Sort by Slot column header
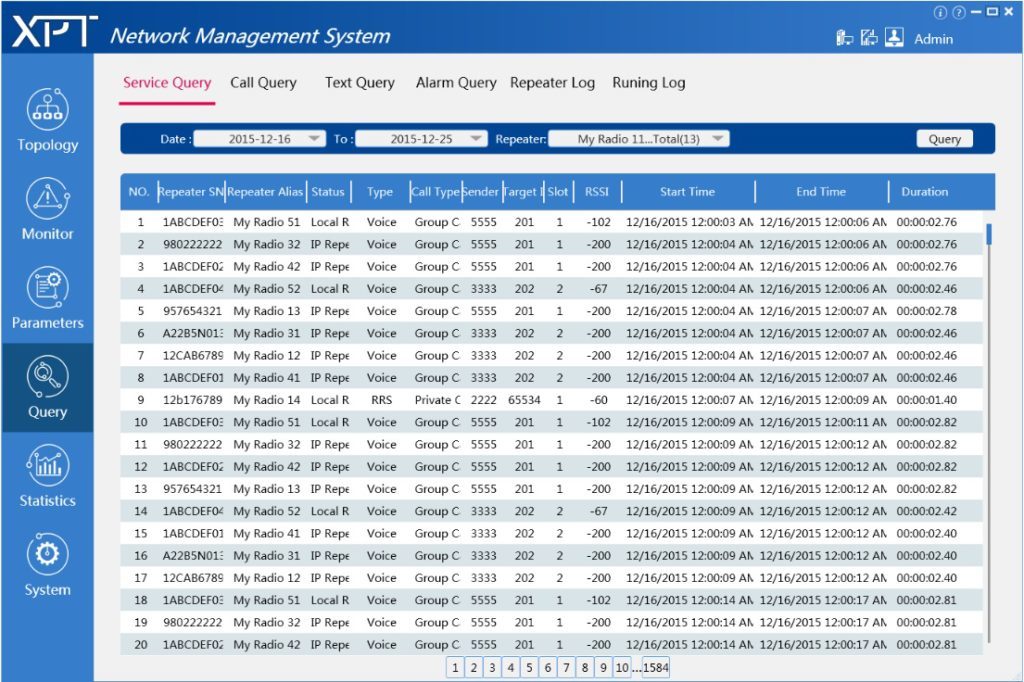 [558, 192]
